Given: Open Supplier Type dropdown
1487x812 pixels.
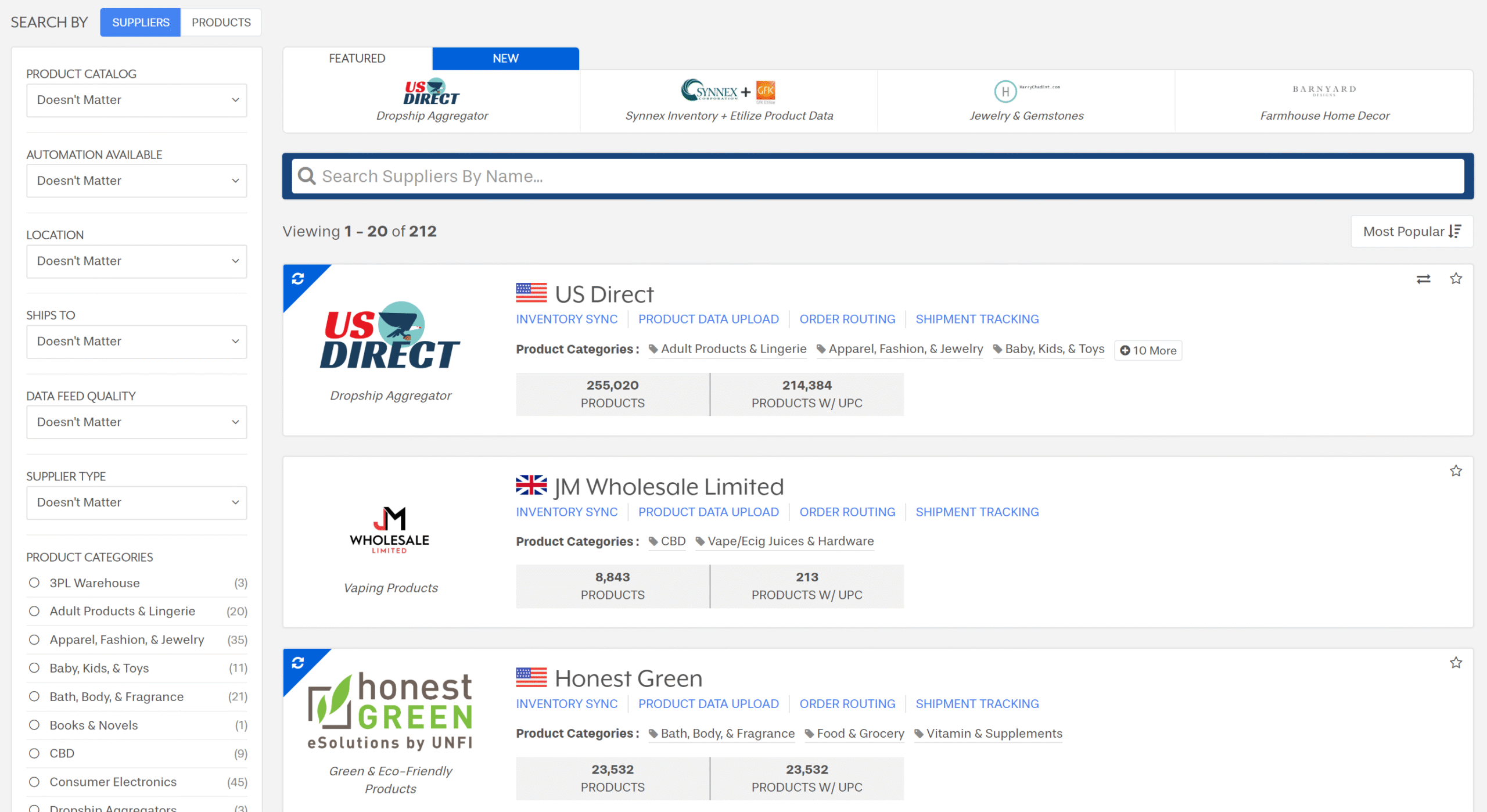Looking at the screenshot, I should click(137, 502).
